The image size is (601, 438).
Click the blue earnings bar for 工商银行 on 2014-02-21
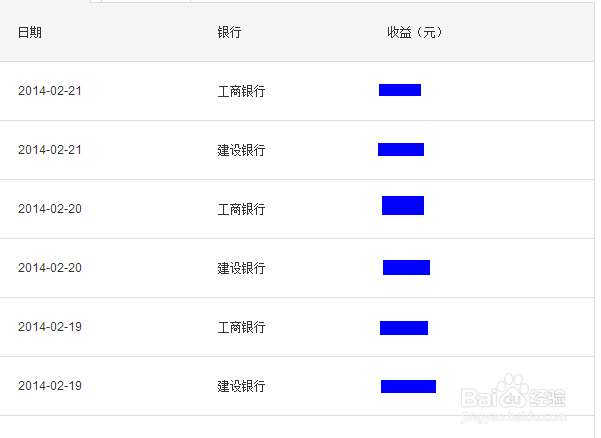coord(400,90)
